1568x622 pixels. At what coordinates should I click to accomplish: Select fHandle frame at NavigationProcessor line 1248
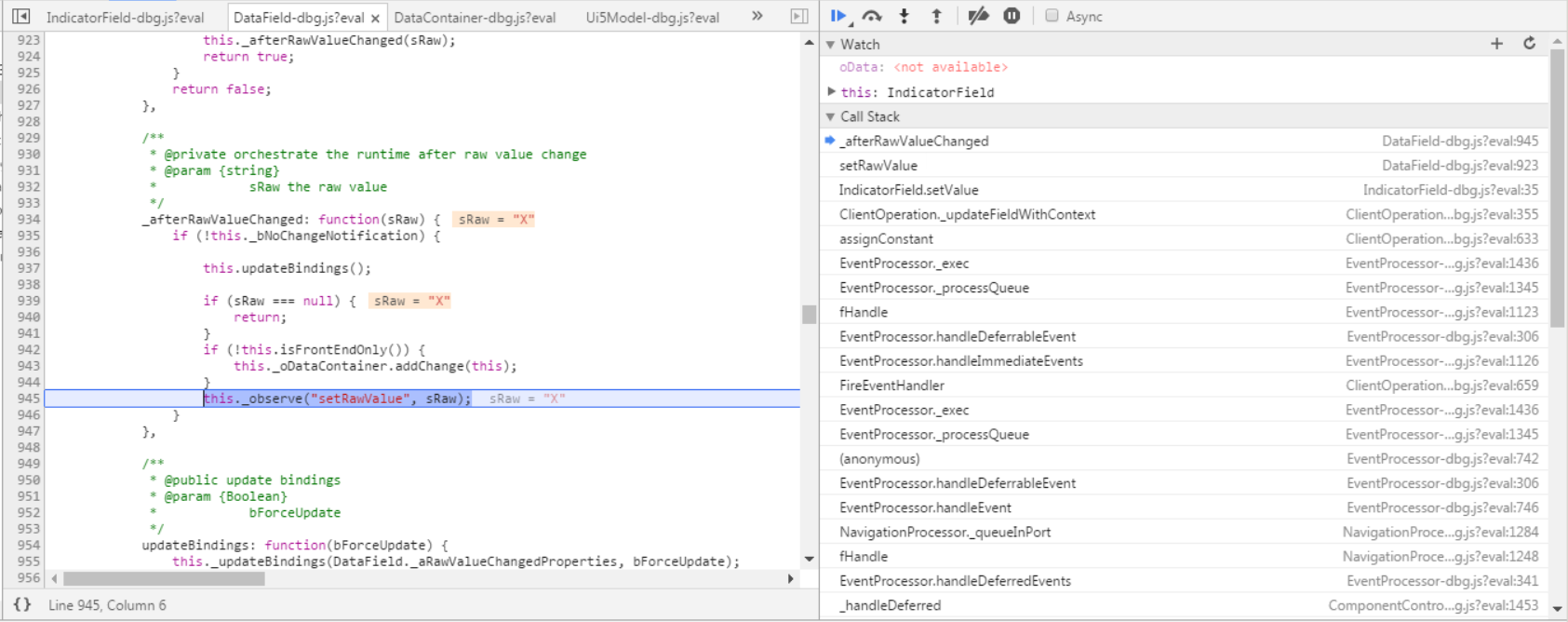pyautogui.click(x=1184, y=556)
